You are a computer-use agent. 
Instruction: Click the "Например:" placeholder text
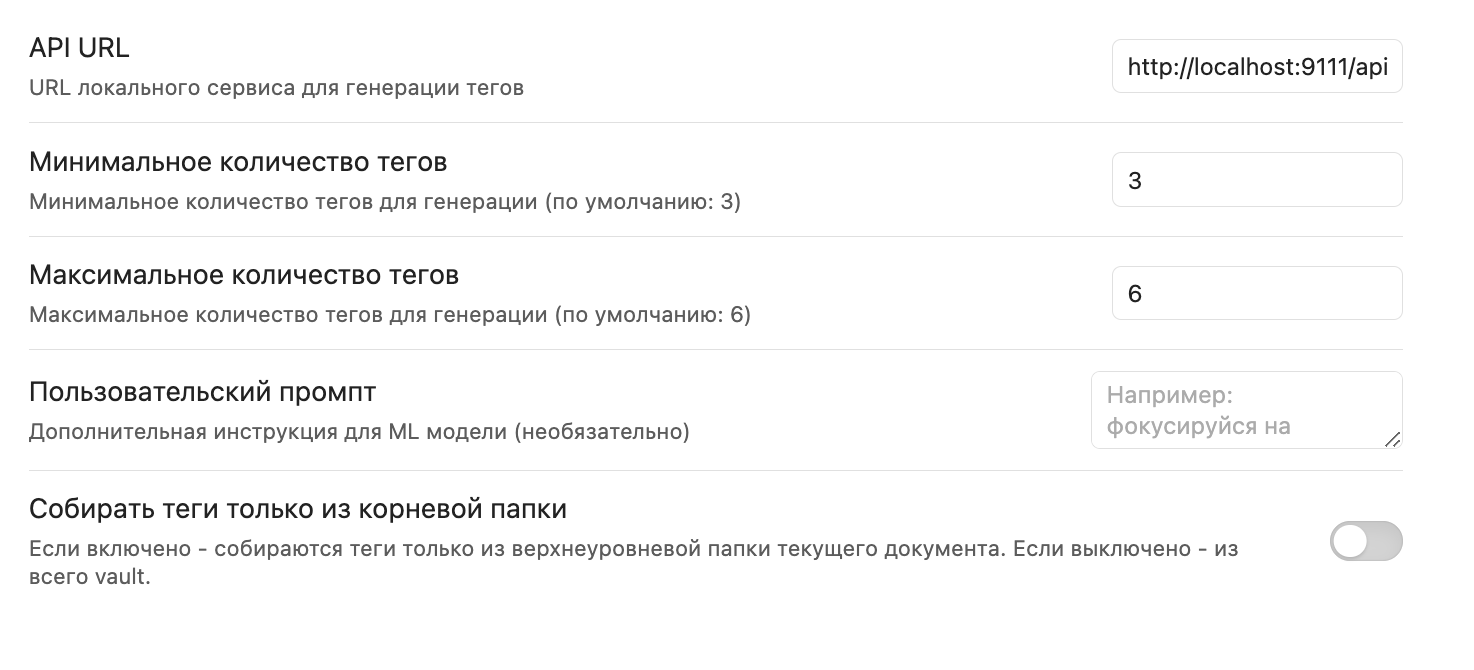point(1166,396)
